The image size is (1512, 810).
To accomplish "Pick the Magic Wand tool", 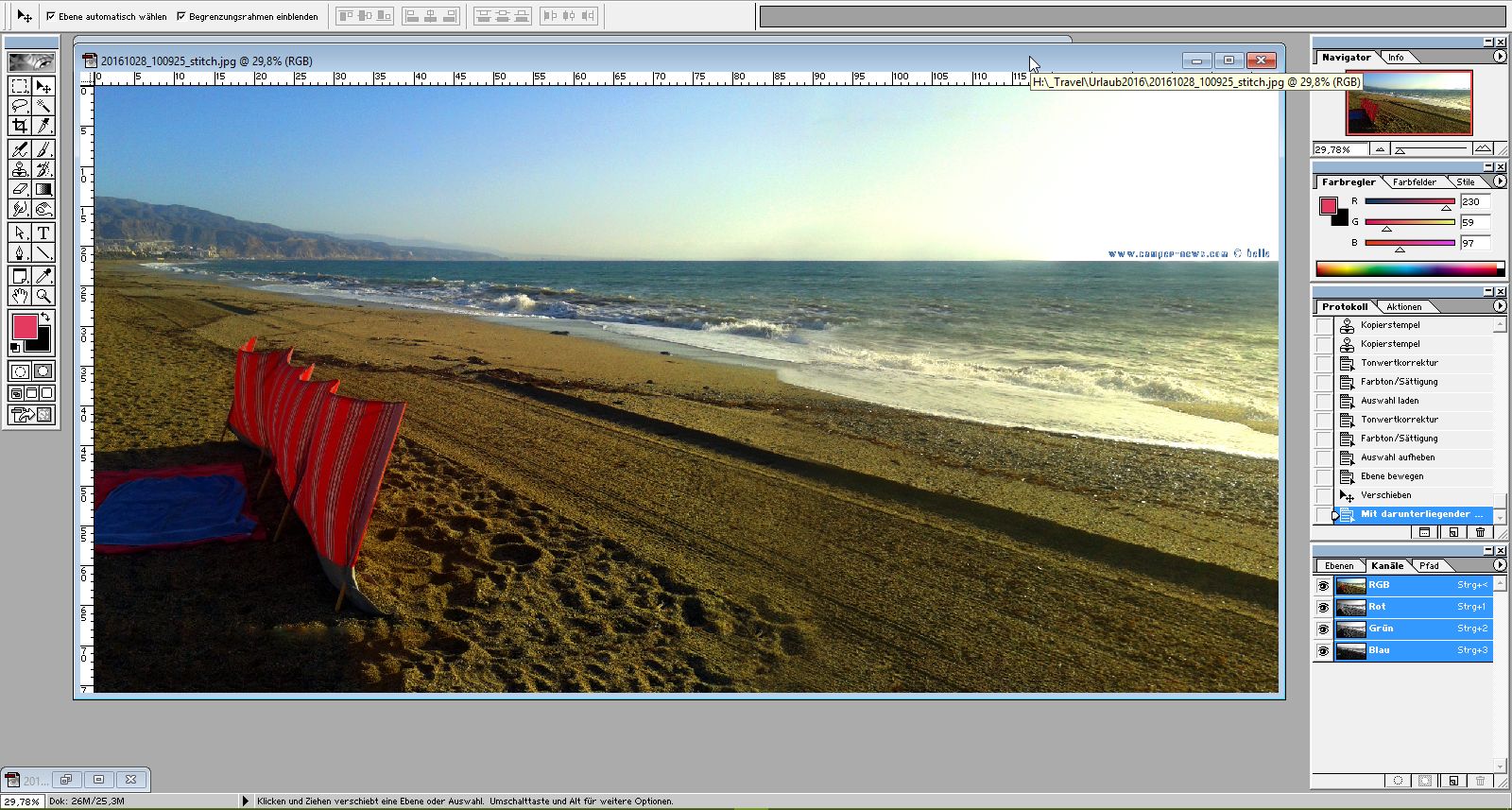I will (43, 106).
